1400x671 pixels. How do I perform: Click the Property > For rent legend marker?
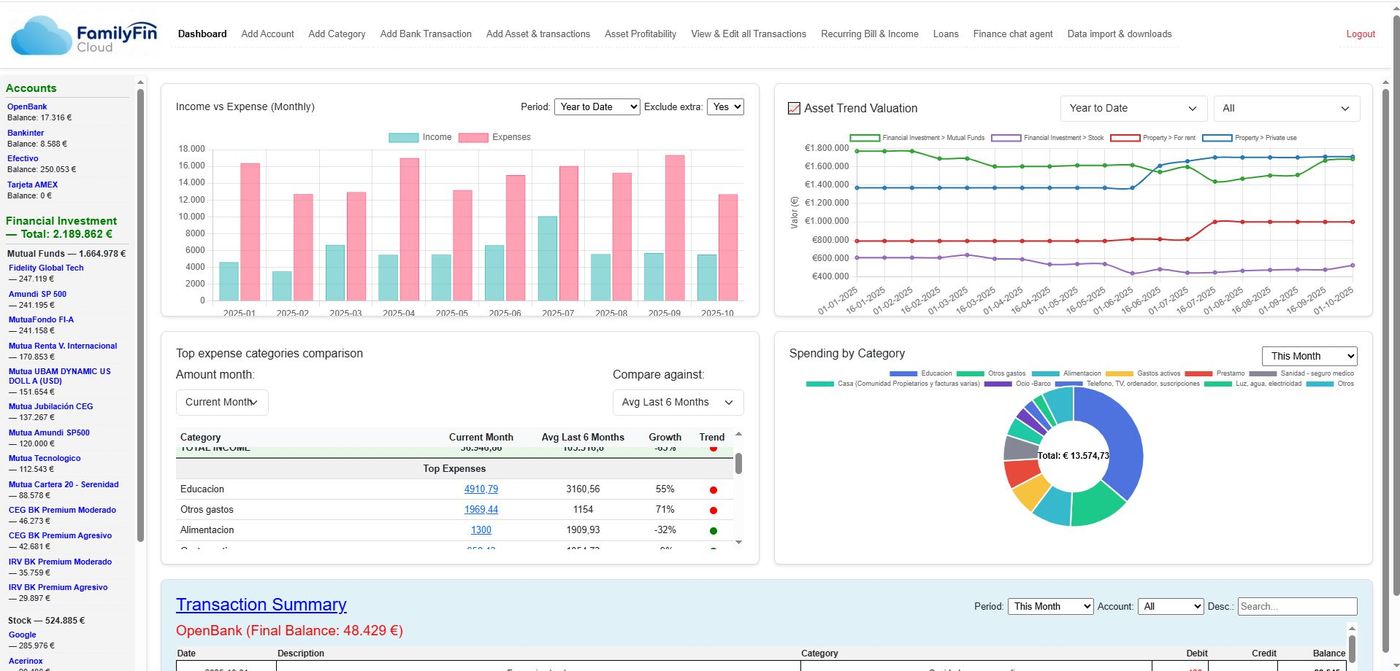click(x=1127, y=137)
